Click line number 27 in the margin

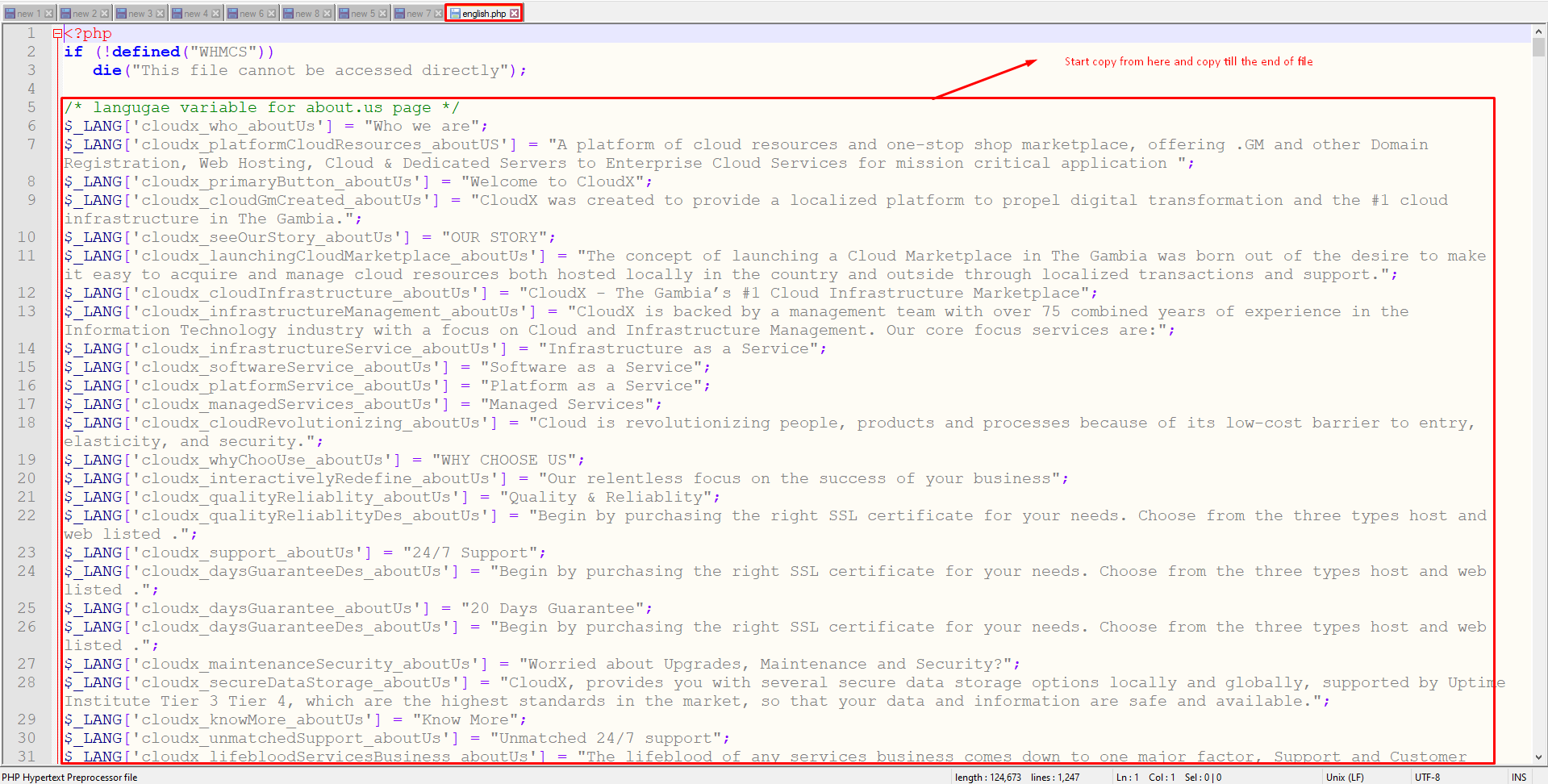click(x=27, y=664)
